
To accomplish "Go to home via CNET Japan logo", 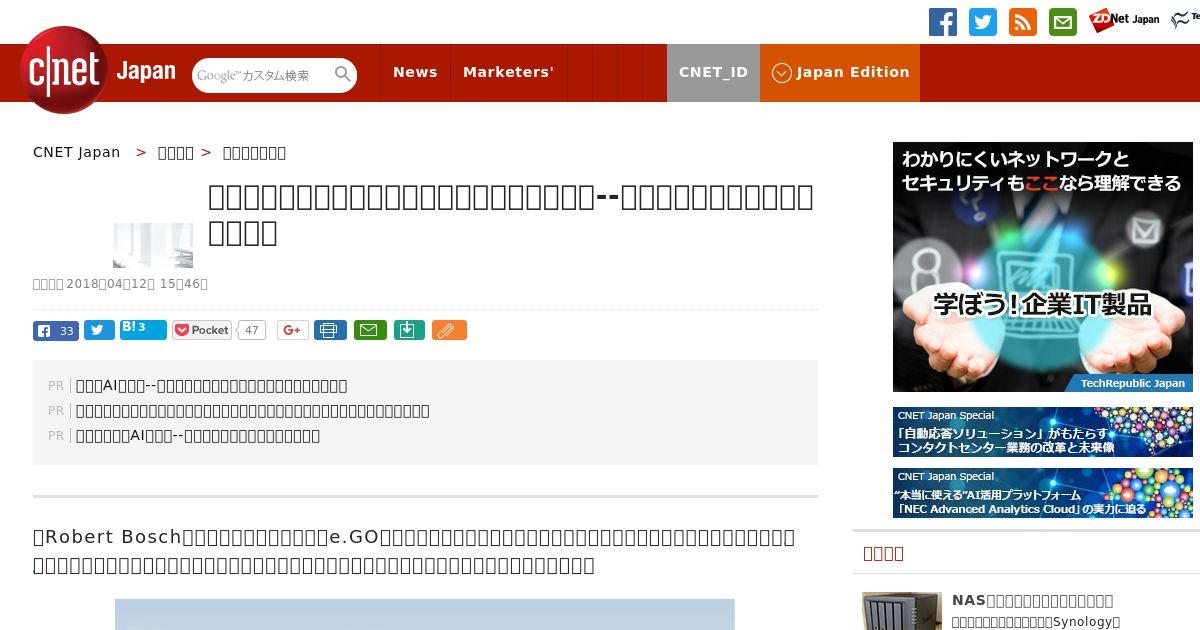I will [x=98, y=71].
